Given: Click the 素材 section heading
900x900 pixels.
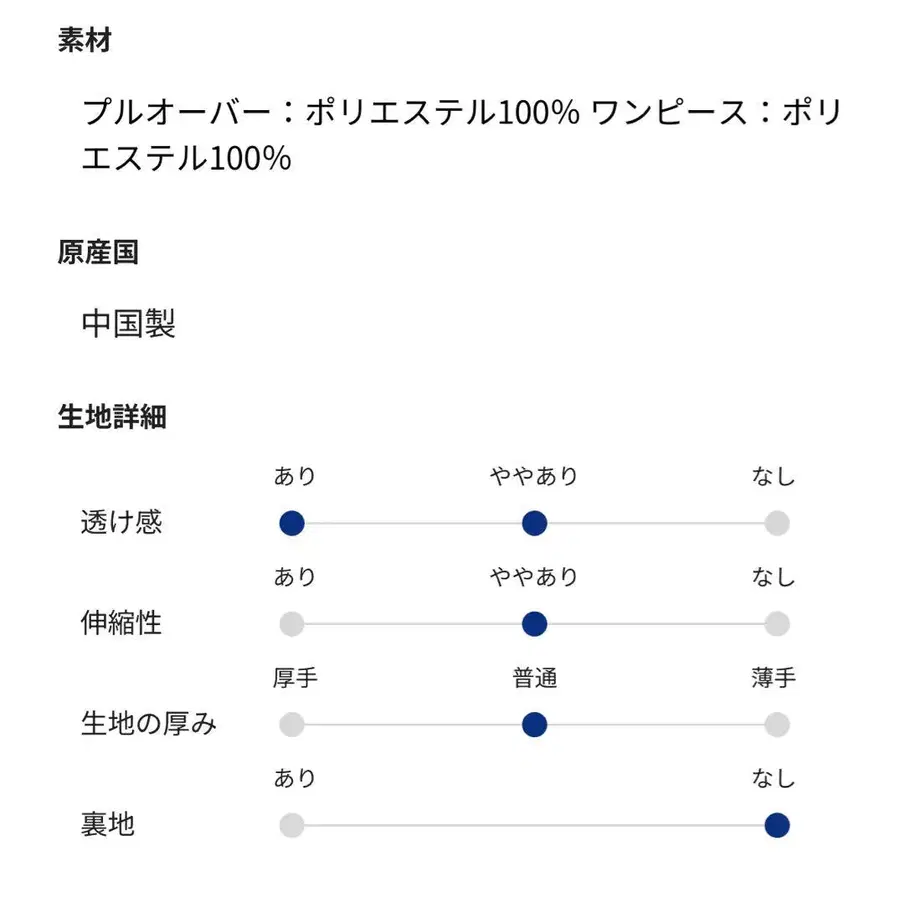Looking at the screenshot, I should (84, 41).
